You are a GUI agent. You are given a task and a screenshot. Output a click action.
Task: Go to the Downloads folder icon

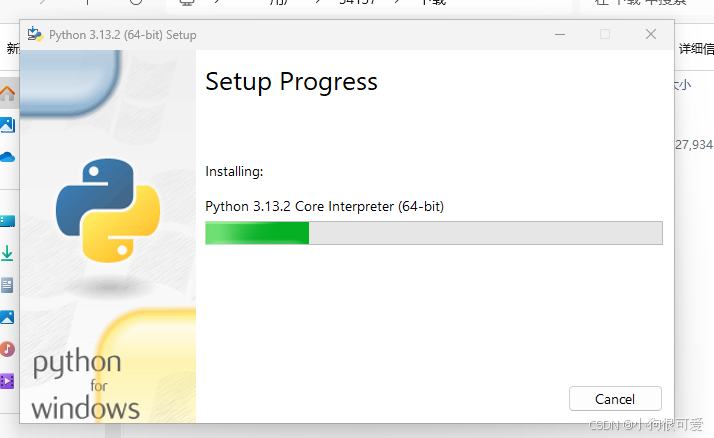[7, 253]
